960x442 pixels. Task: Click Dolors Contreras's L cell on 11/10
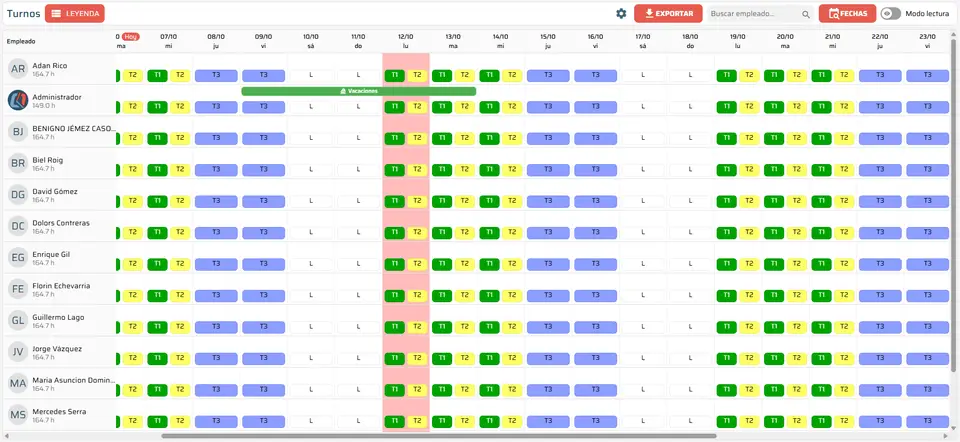tap(358, 233)
